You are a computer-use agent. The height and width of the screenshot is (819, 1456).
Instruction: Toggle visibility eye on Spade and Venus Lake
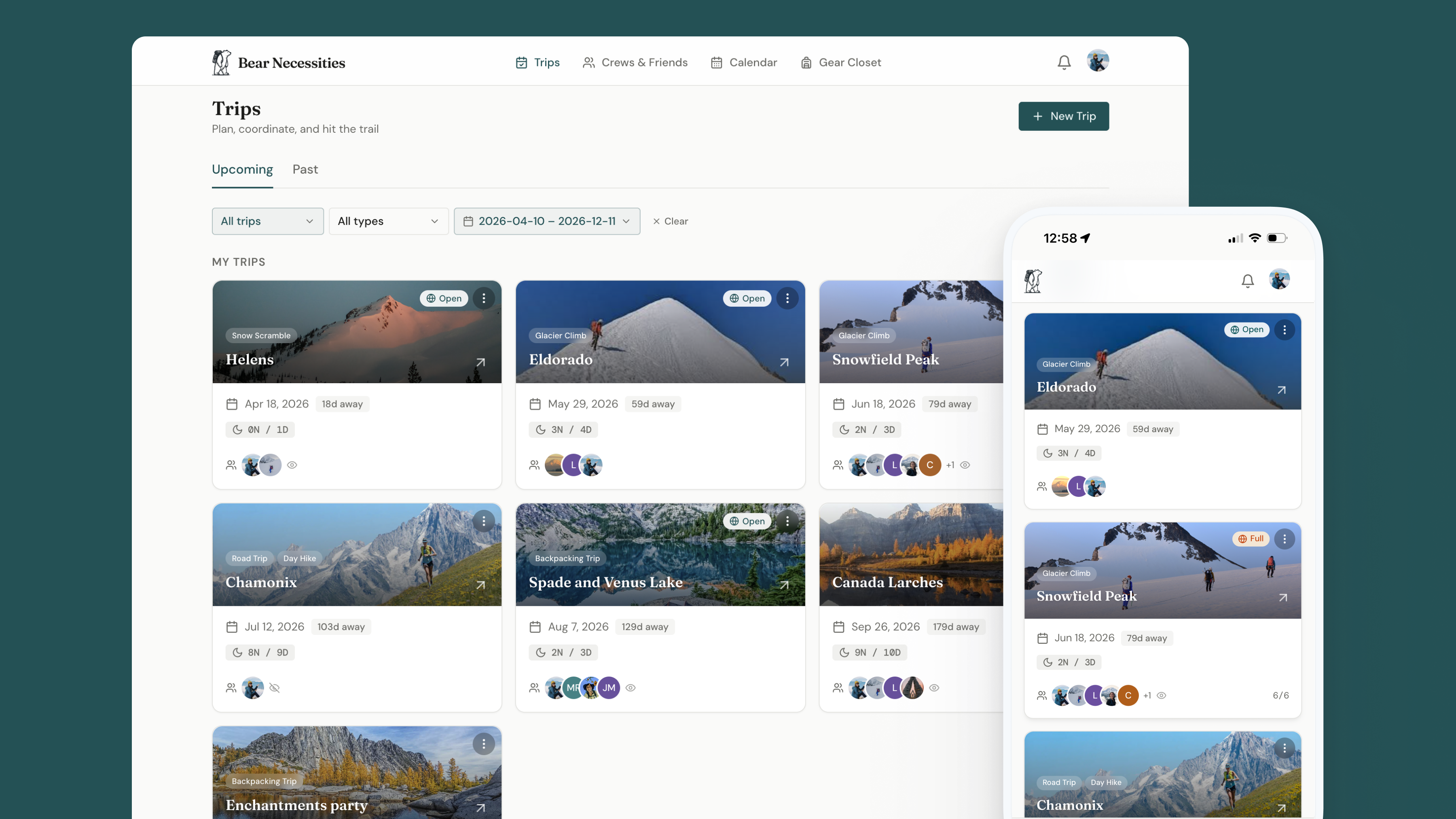pyautogui.click(x=631, y=688)
